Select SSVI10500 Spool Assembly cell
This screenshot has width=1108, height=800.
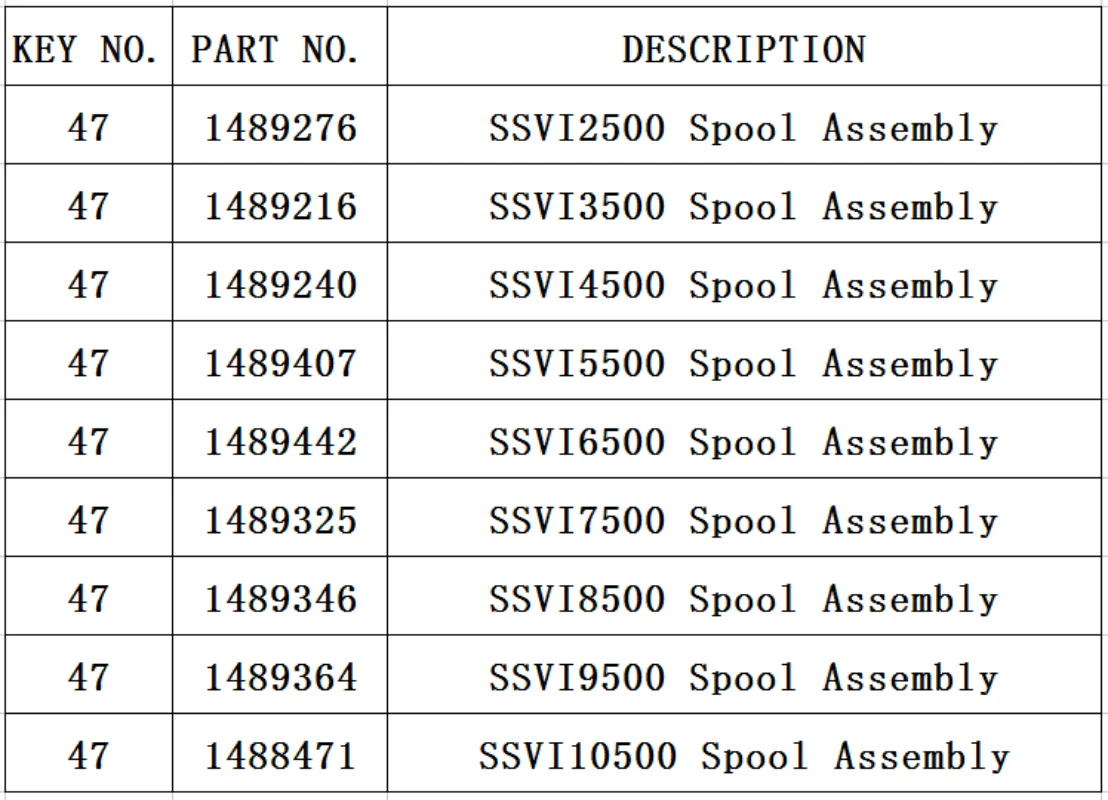743,757
